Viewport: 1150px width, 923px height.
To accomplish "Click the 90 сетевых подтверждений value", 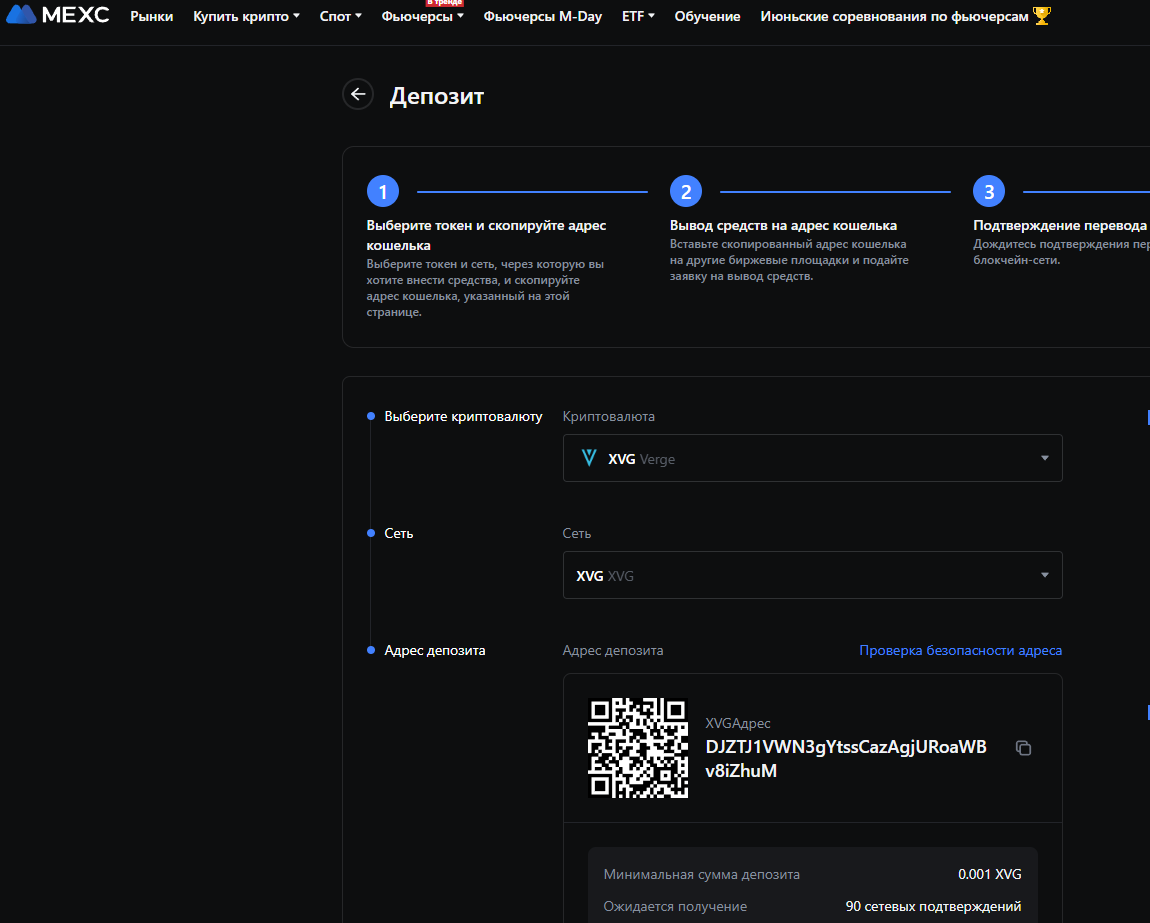I will coord(933,906).
